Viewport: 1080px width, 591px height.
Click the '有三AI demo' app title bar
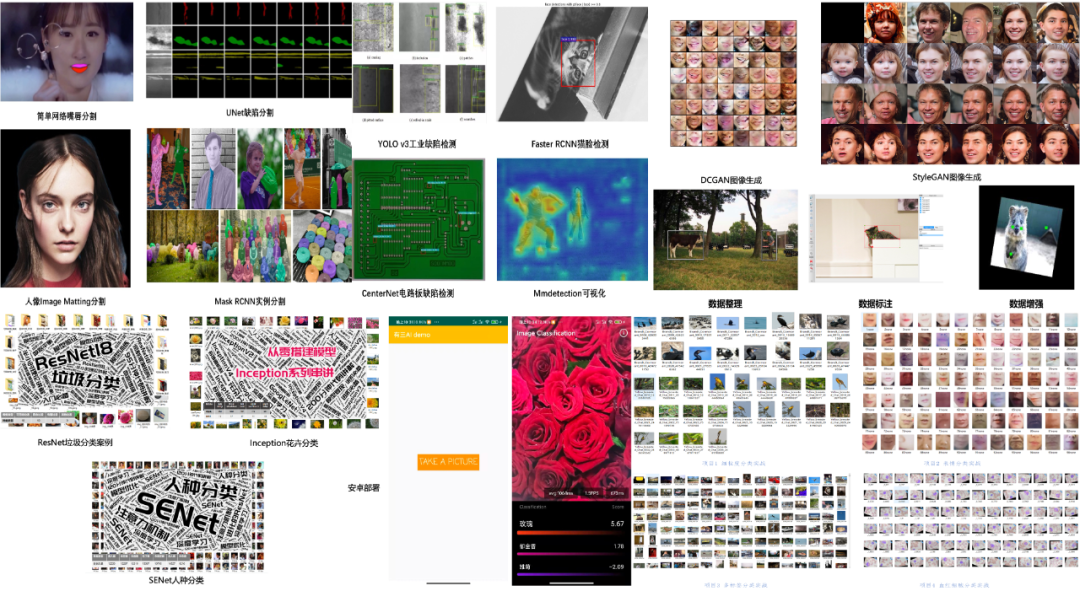(448, 335)
